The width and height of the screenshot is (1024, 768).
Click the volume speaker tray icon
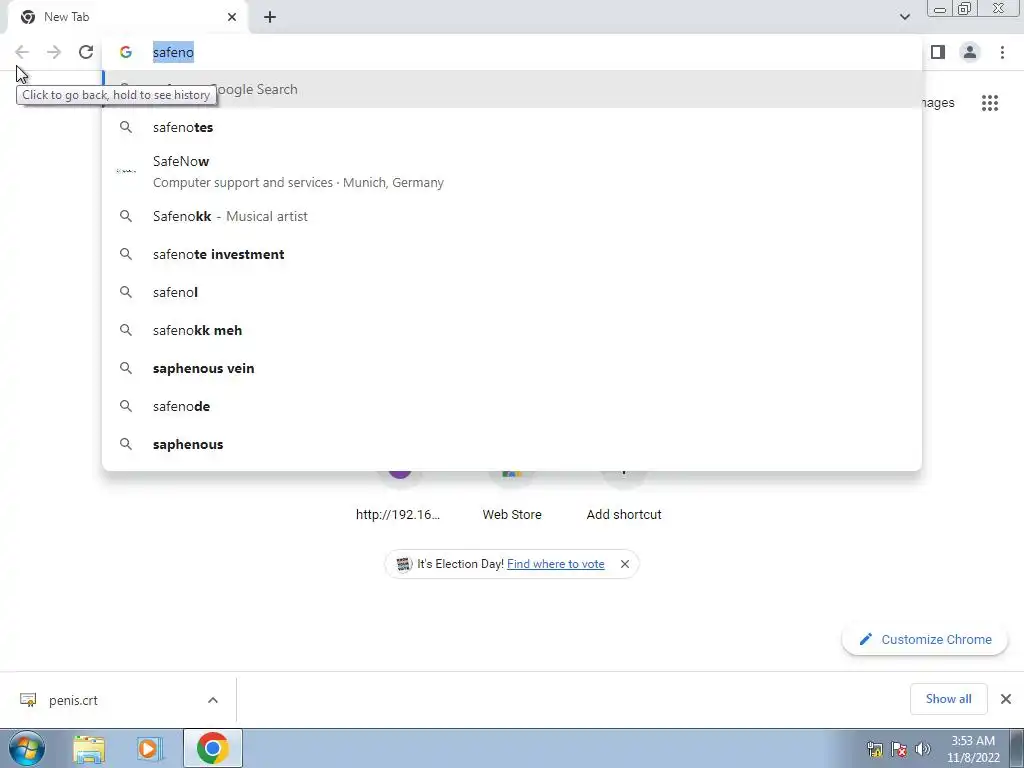tap(923, 749)
